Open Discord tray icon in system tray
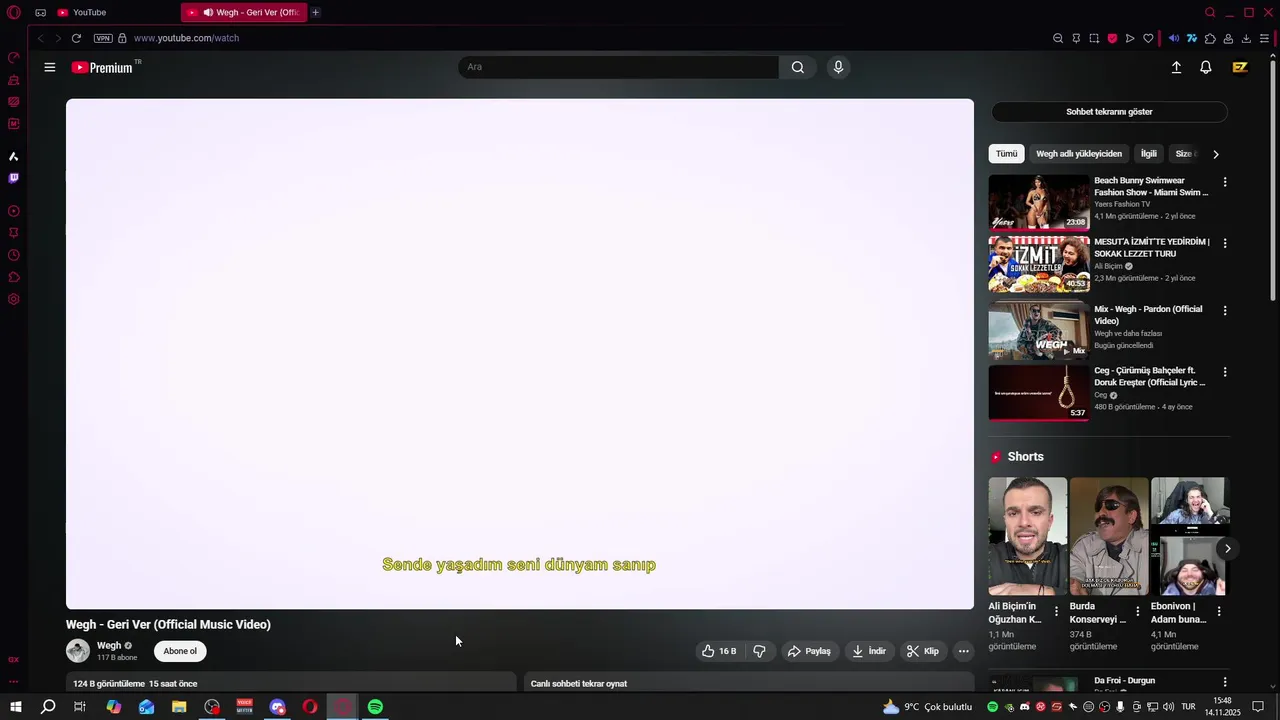Image resolution: width=1280 pixels, height=720 pixels. [1024, 707]
